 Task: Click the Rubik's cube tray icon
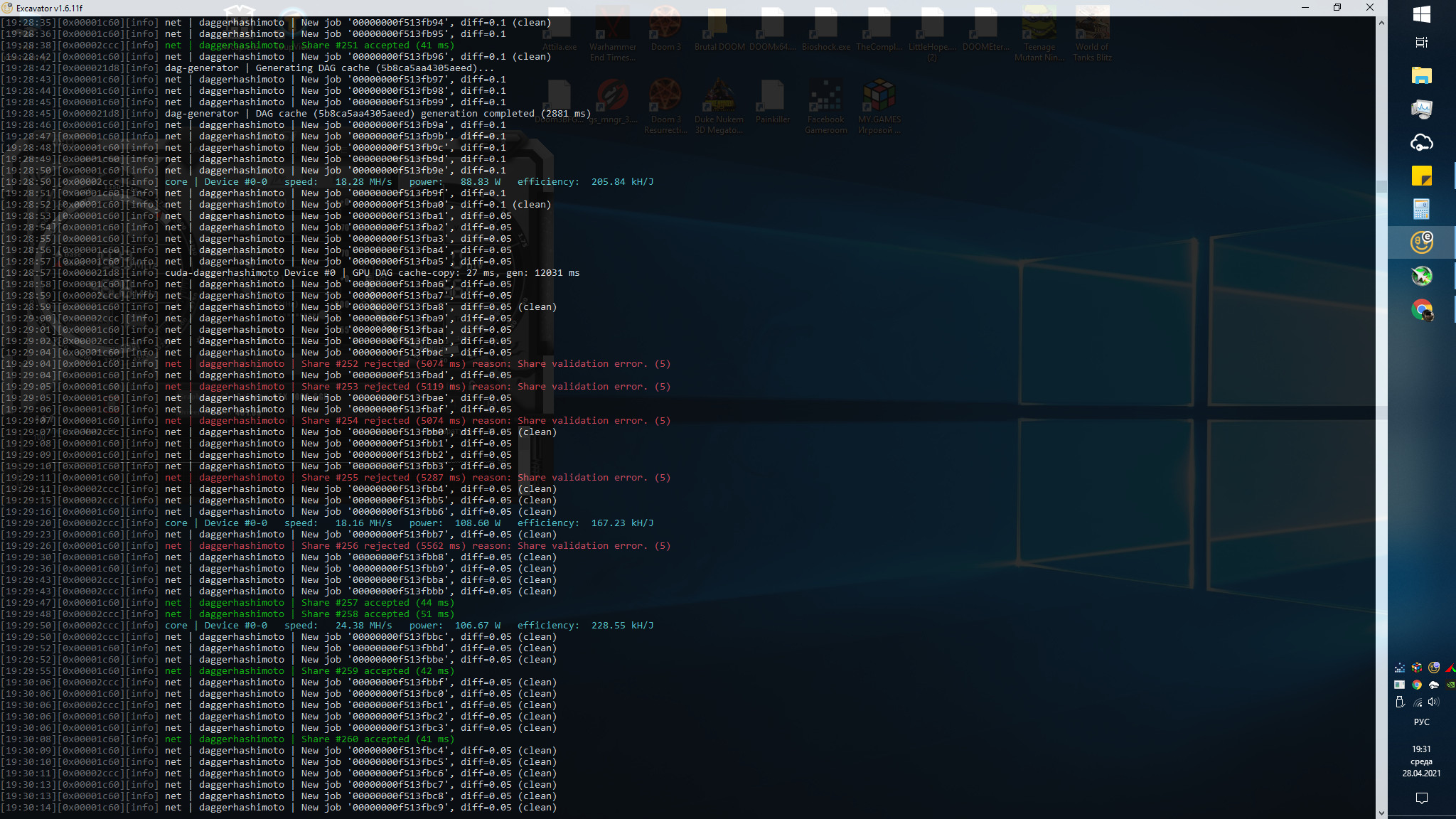click(1417, 668)
